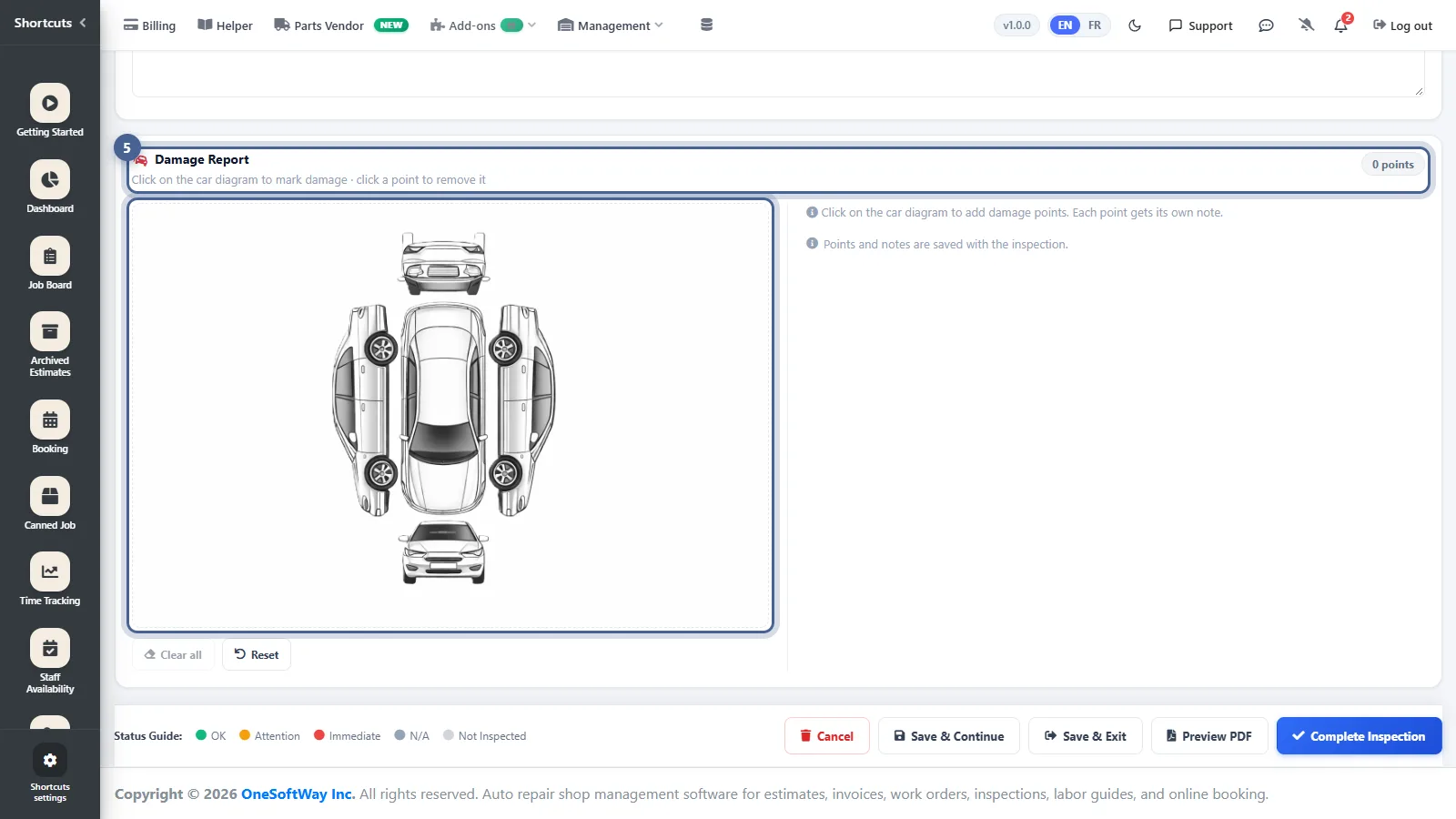Expand the Add-ons dropdown chevron
1456x819 pixels.
[x=531, y=25]
